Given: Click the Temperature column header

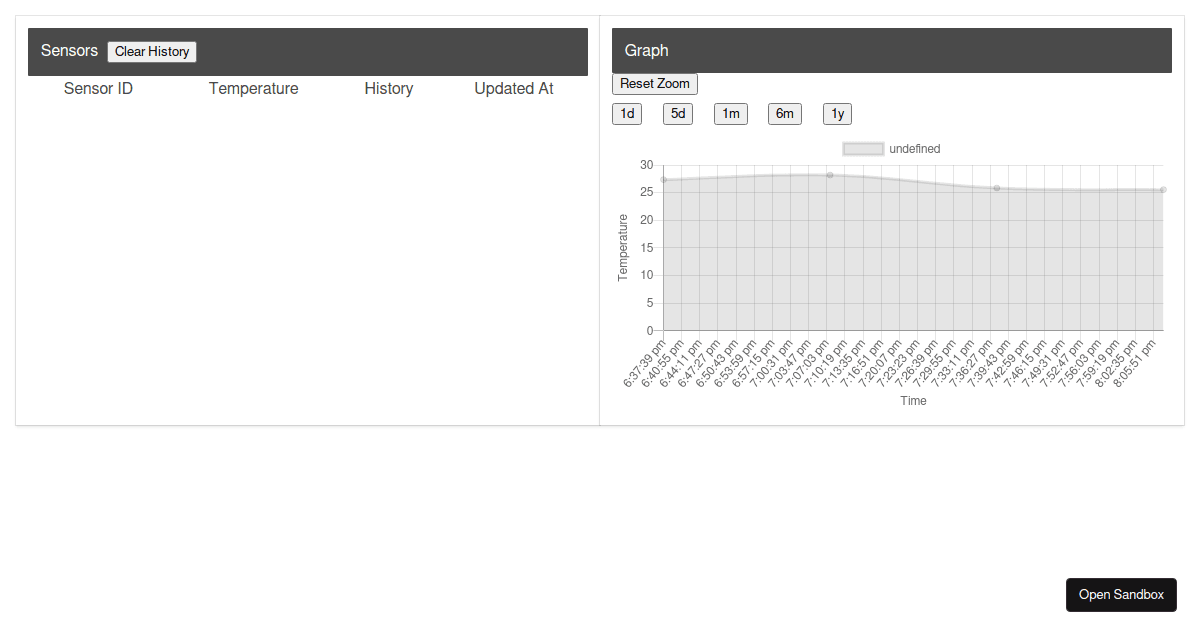Looking at the screenshot, I should point(253,88).
